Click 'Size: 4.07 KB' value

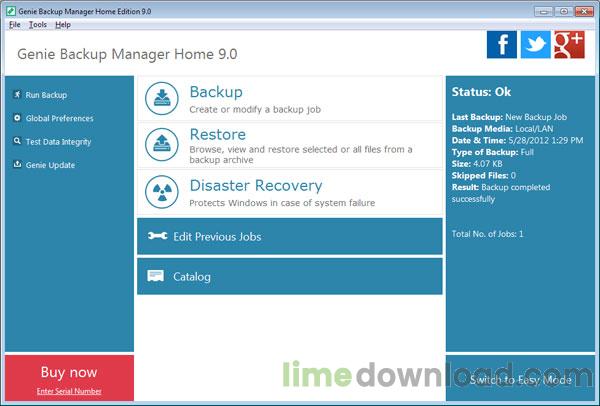pos(477,164)
